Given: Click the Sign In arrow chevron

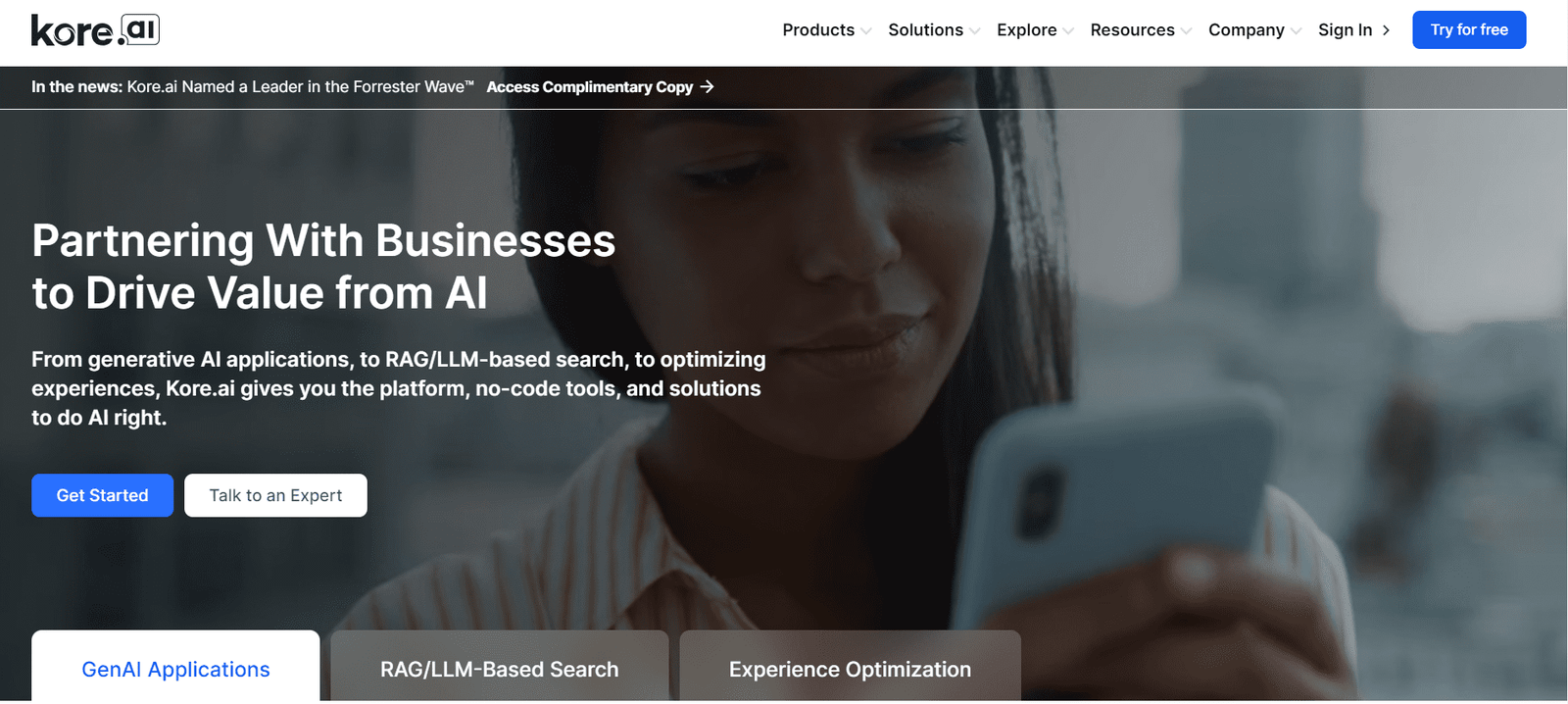Looking at the screenshot, I should click(x=1386, y=30).
